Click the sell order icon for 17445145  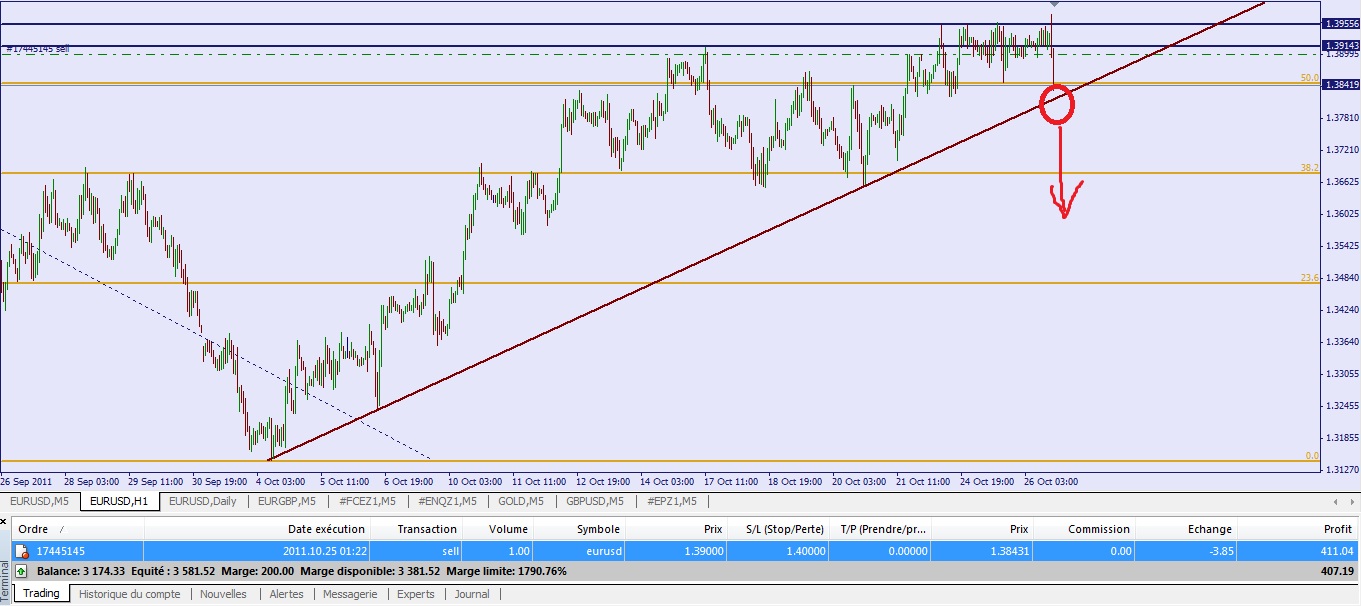[x=21, y=551]
